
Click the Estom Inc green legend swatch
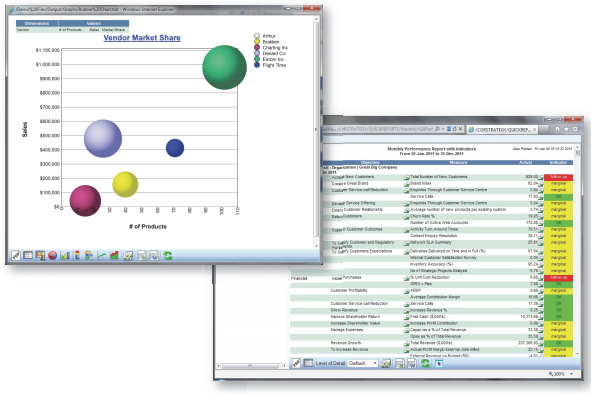pos(257,59)
